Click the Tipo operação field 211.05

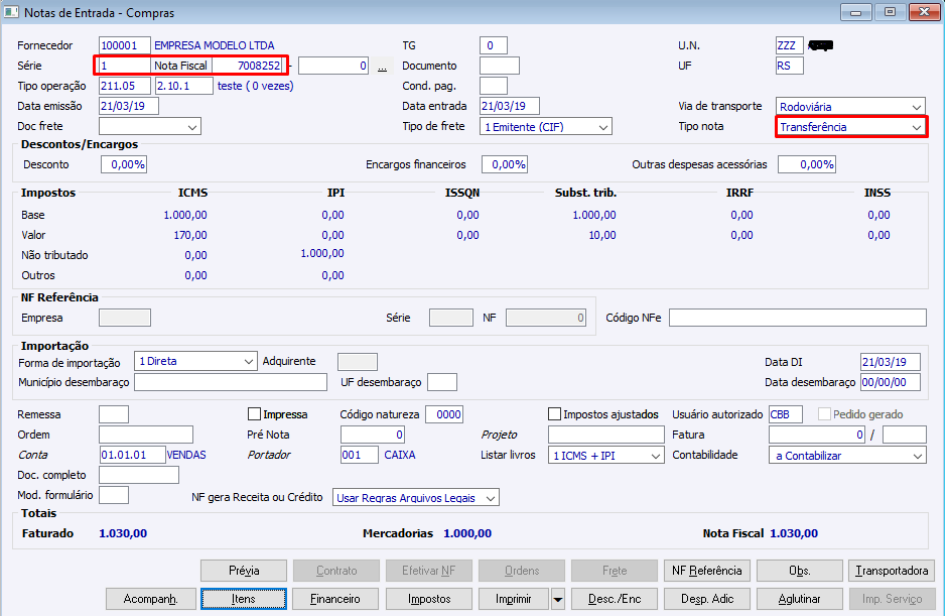125,86
